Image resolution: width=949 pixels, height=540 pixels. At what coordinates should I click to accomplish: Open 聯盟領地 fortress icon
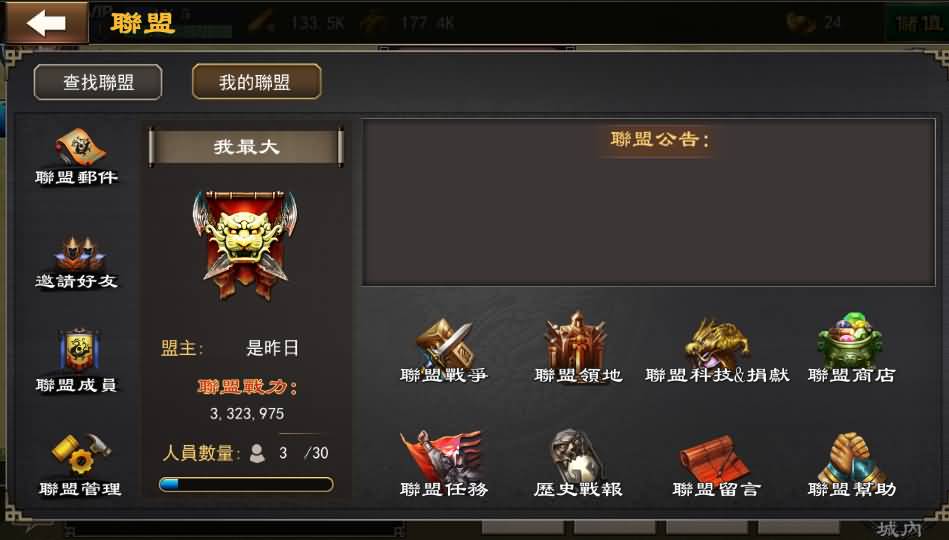point(576,340)
